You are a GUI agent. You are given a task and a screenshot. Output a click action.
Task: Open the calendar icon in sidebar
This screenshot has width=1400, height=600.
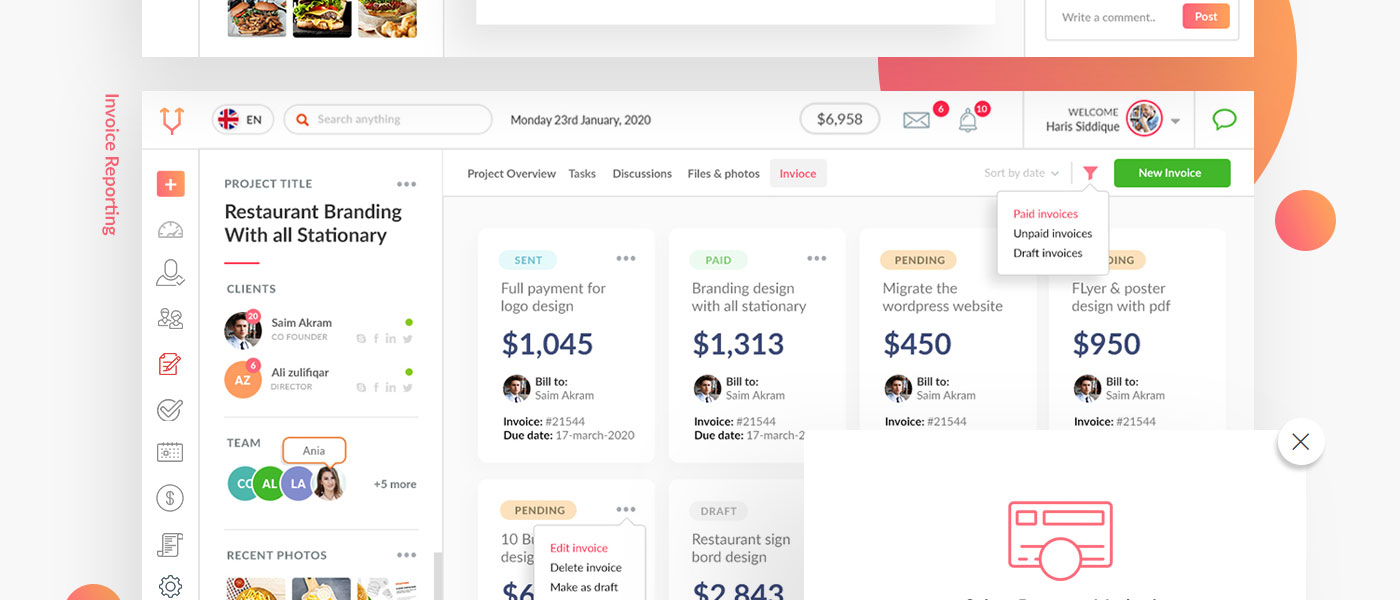tap(170, 452)
